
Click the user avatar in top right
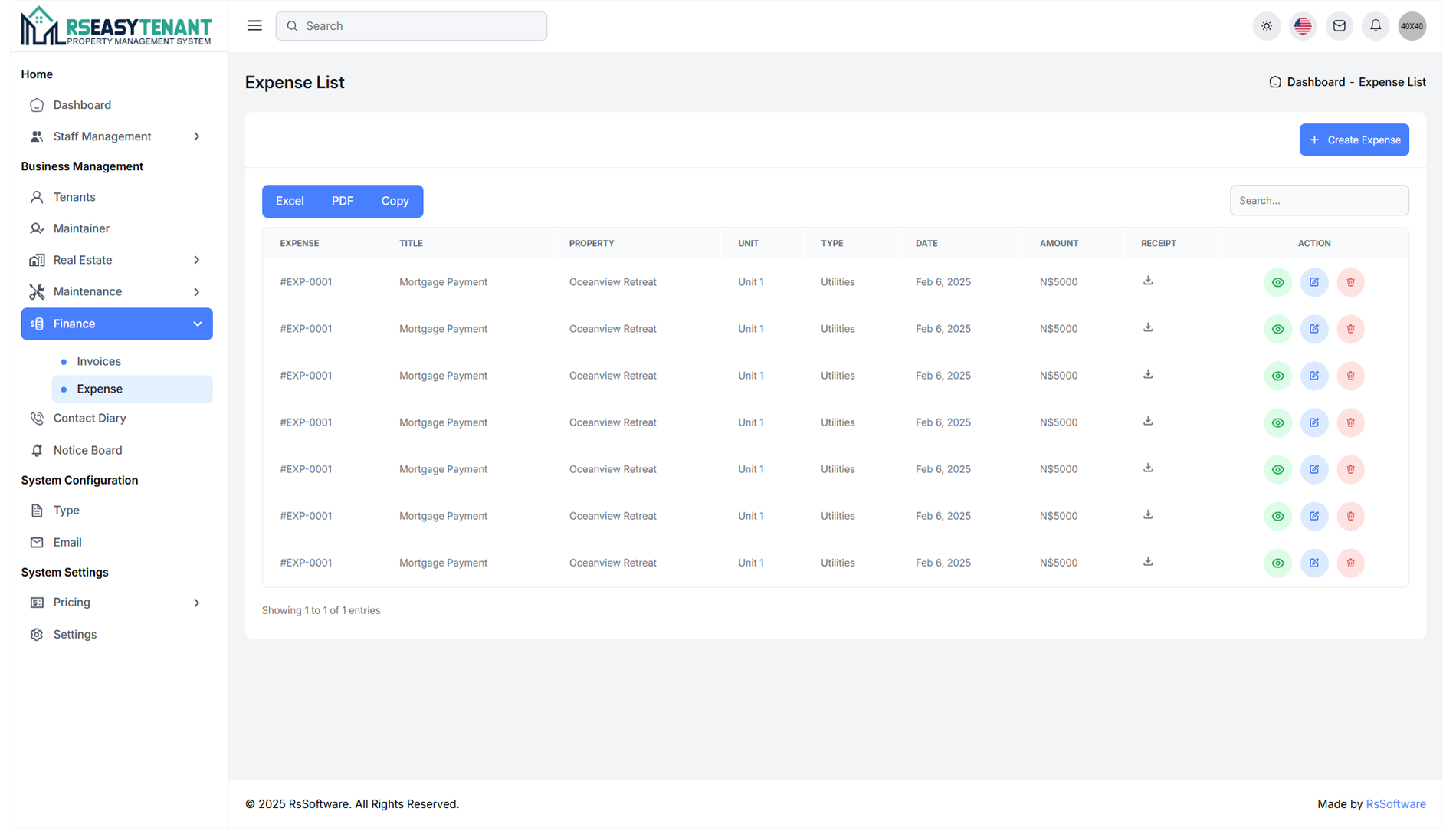click(x=1412, y=26)
